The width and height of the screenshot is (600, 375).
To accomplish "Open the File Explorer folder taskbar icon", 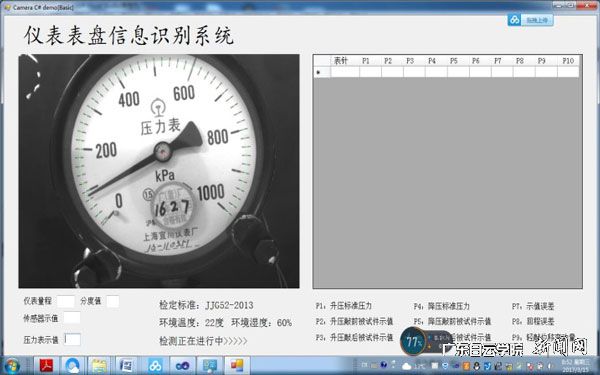I will (x=99, y=366).
